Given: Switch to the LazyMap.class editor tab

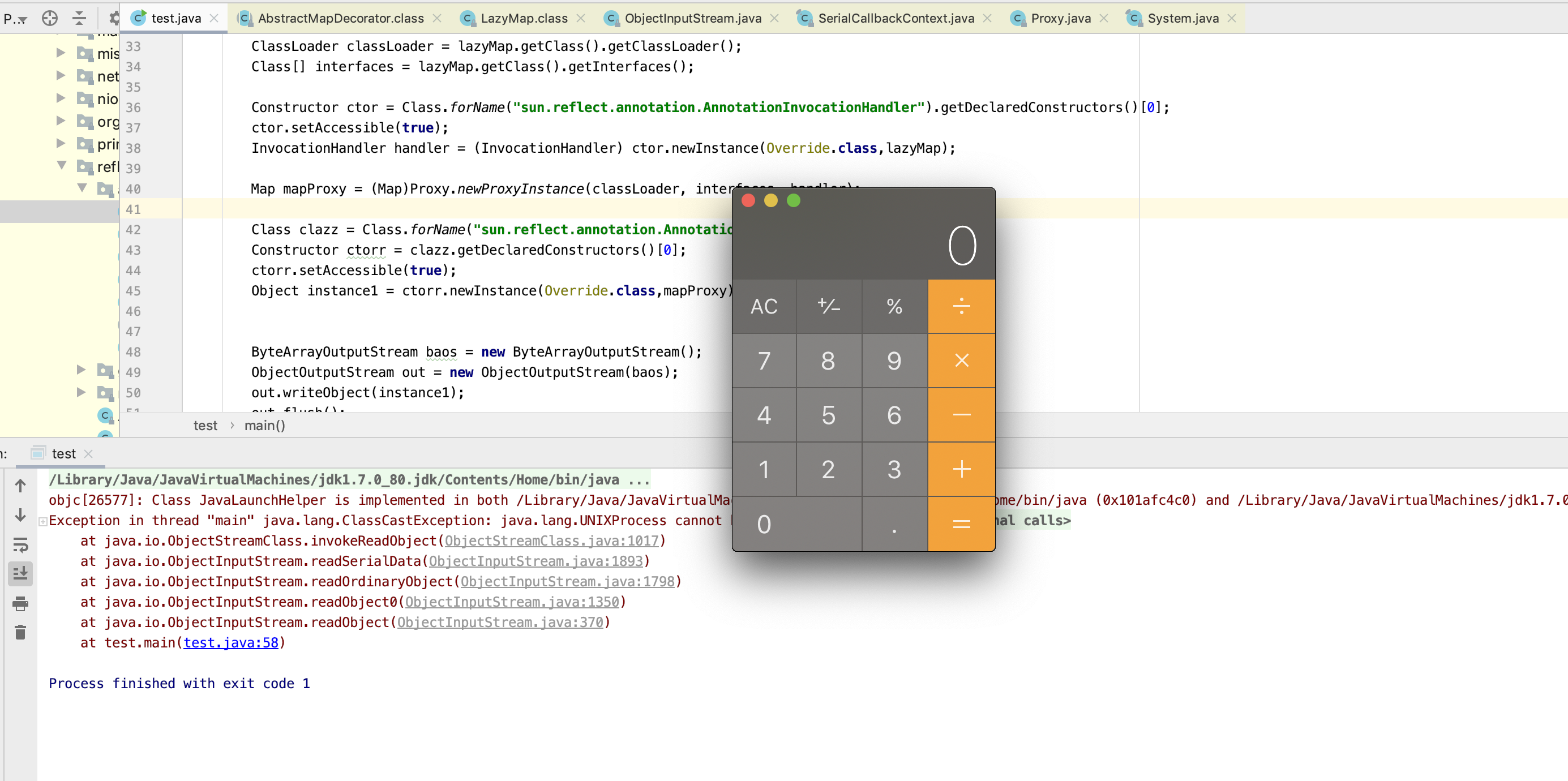Looking at the screenshot, I should 524,18.
